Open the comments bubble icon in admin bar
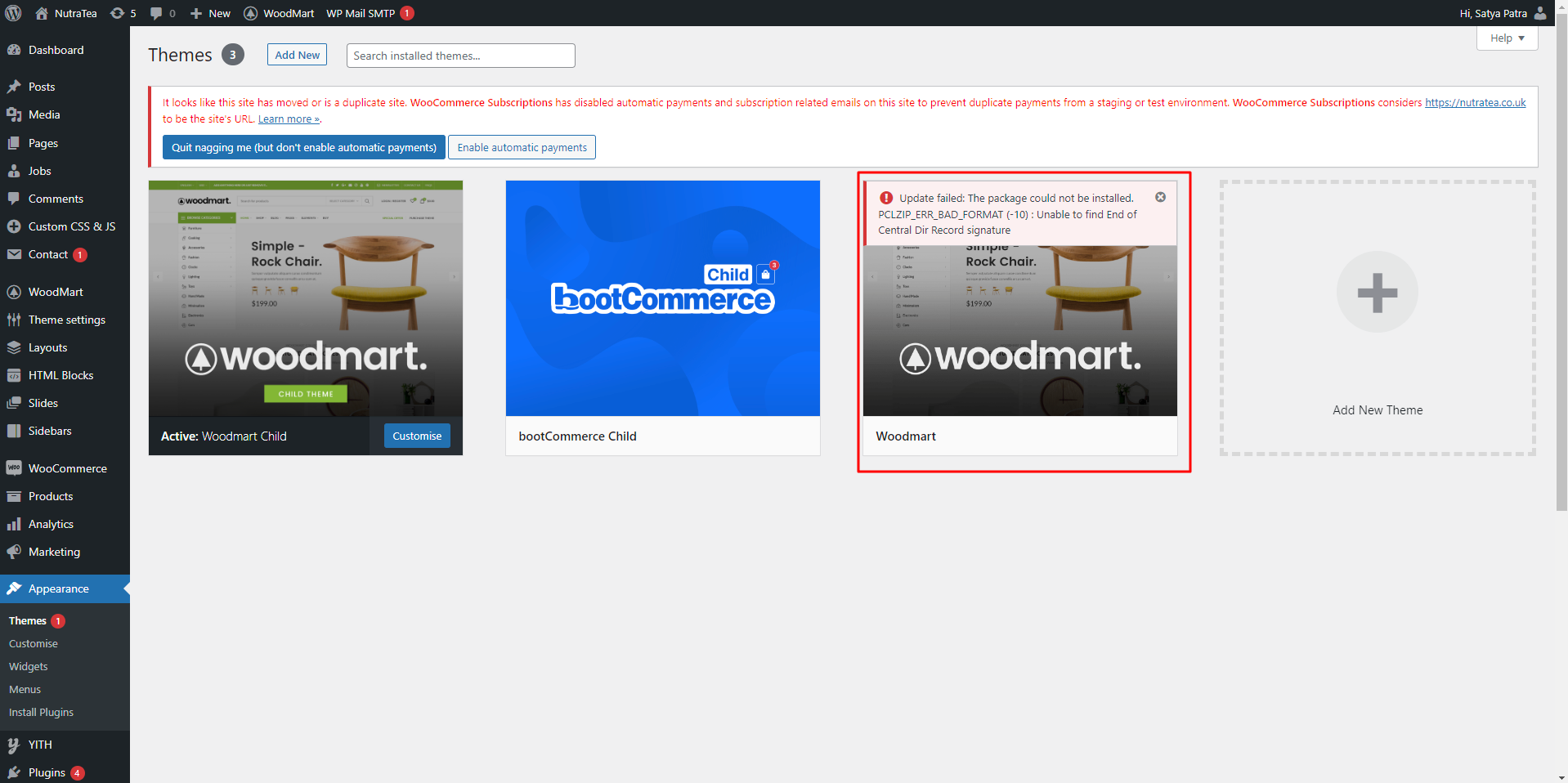This screenshot has height=783, width=1568. [x=156, y=13]
